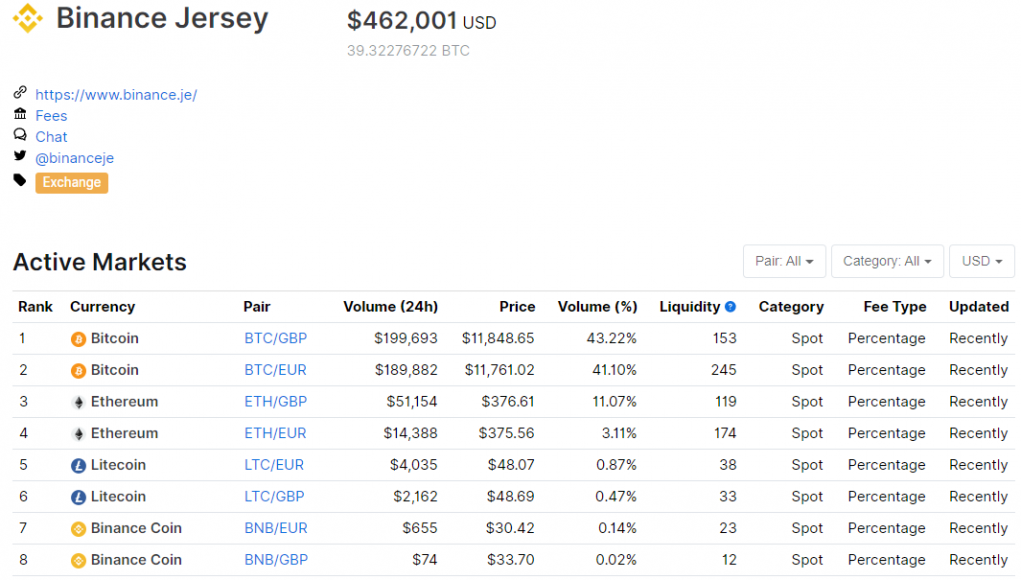
Task: Sort the table by Volume (24h) column header
Action: [391, 307]
